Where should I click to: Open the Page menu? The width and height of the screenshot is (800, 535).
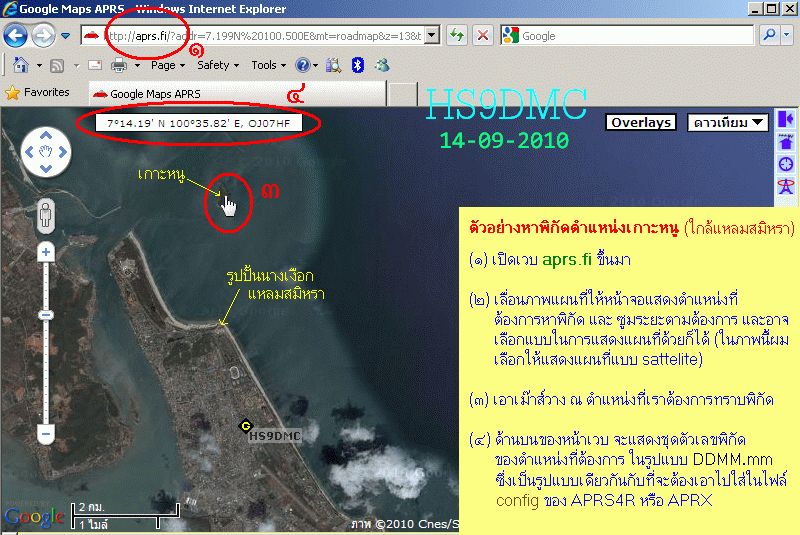pos(167,65)
